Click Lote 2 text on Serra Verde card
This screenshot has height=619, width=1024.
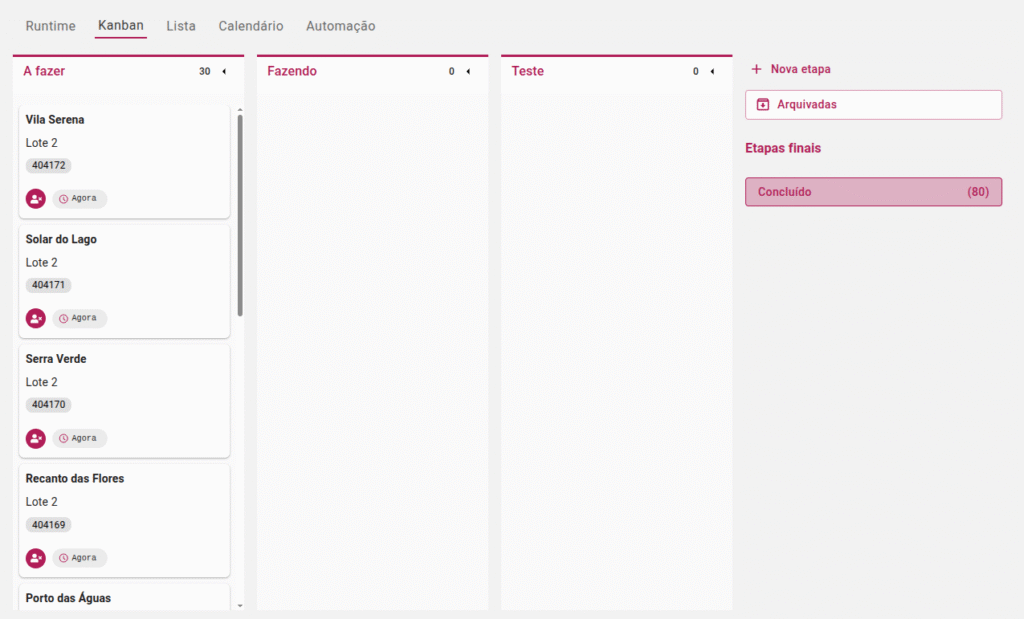(42, 381)
